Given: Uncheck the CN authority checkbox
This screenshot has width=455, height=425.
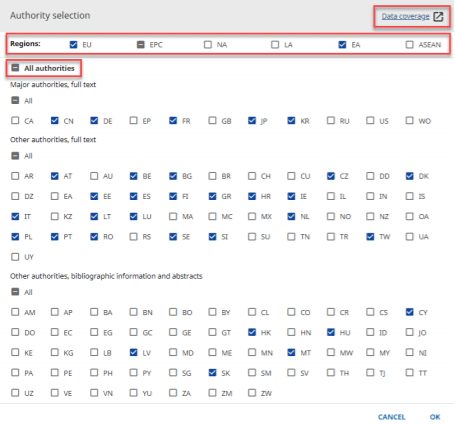Looking at the screenshot, I should pos(55,120).
